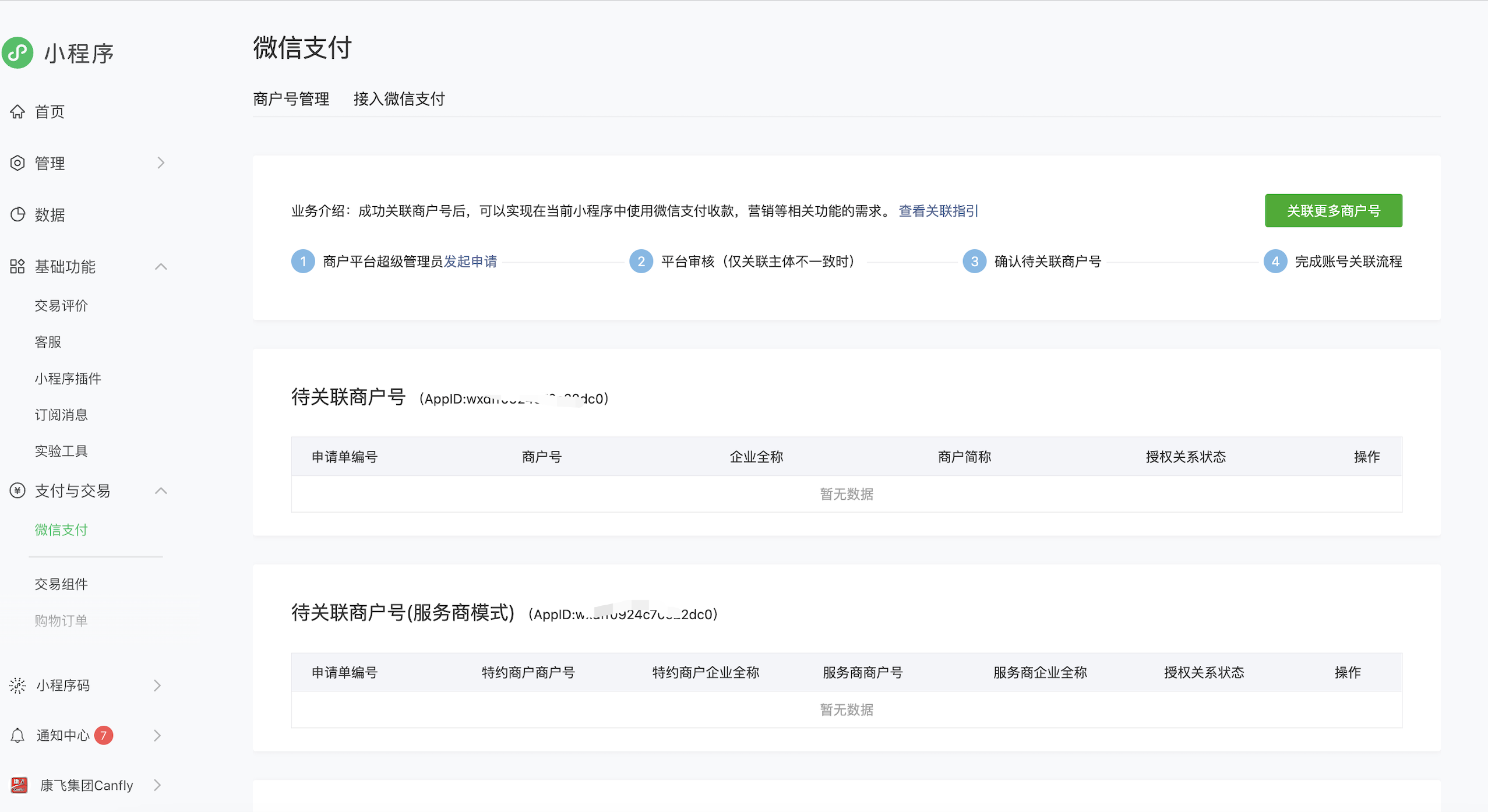Image resolution: width=1488 pixels, height=812 pixels.
Task: Click the 康飞集团Canfly account avatar
Action: 19,785
